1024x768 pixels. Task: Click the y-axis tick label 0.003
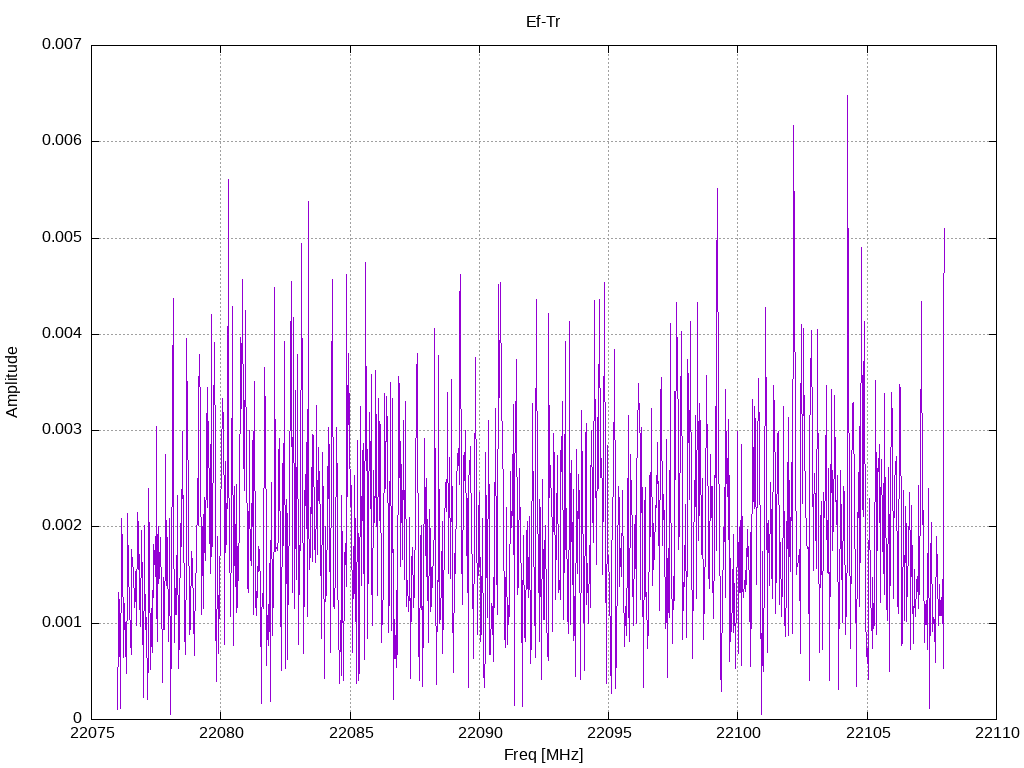[62, 429]
